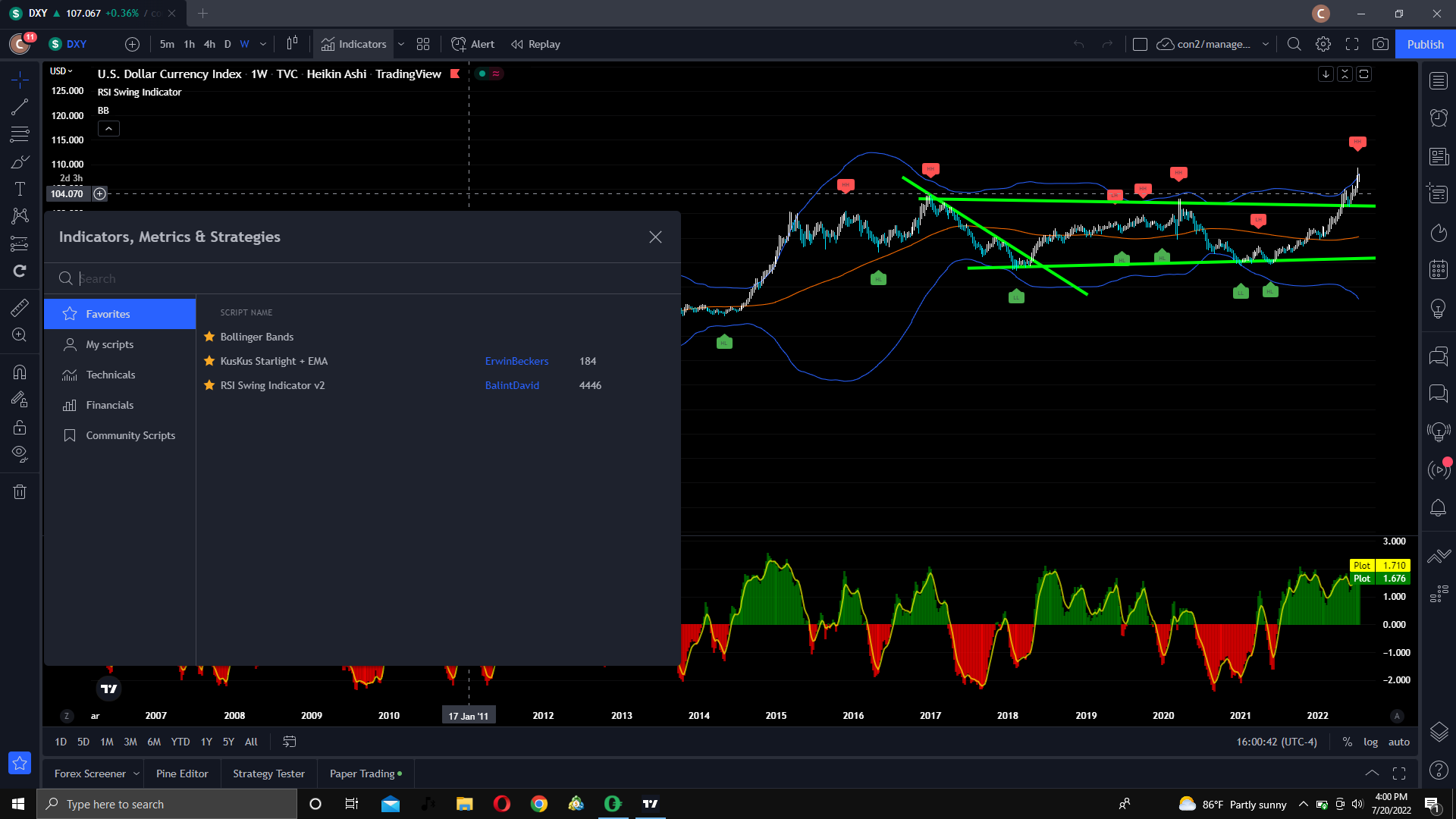Expand the timeframe interval dropdown chevron
This screenshot has height=819, width=1456.
(263, 44)
